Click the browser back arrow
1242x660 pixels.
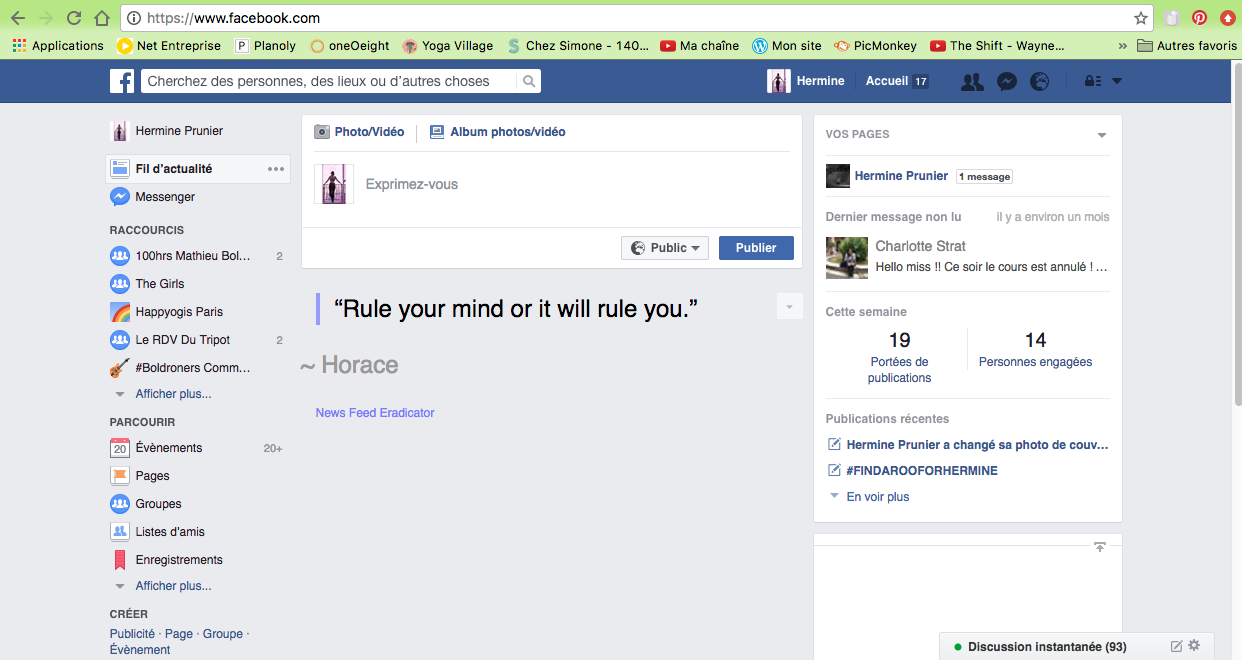(x=18, y=18)
